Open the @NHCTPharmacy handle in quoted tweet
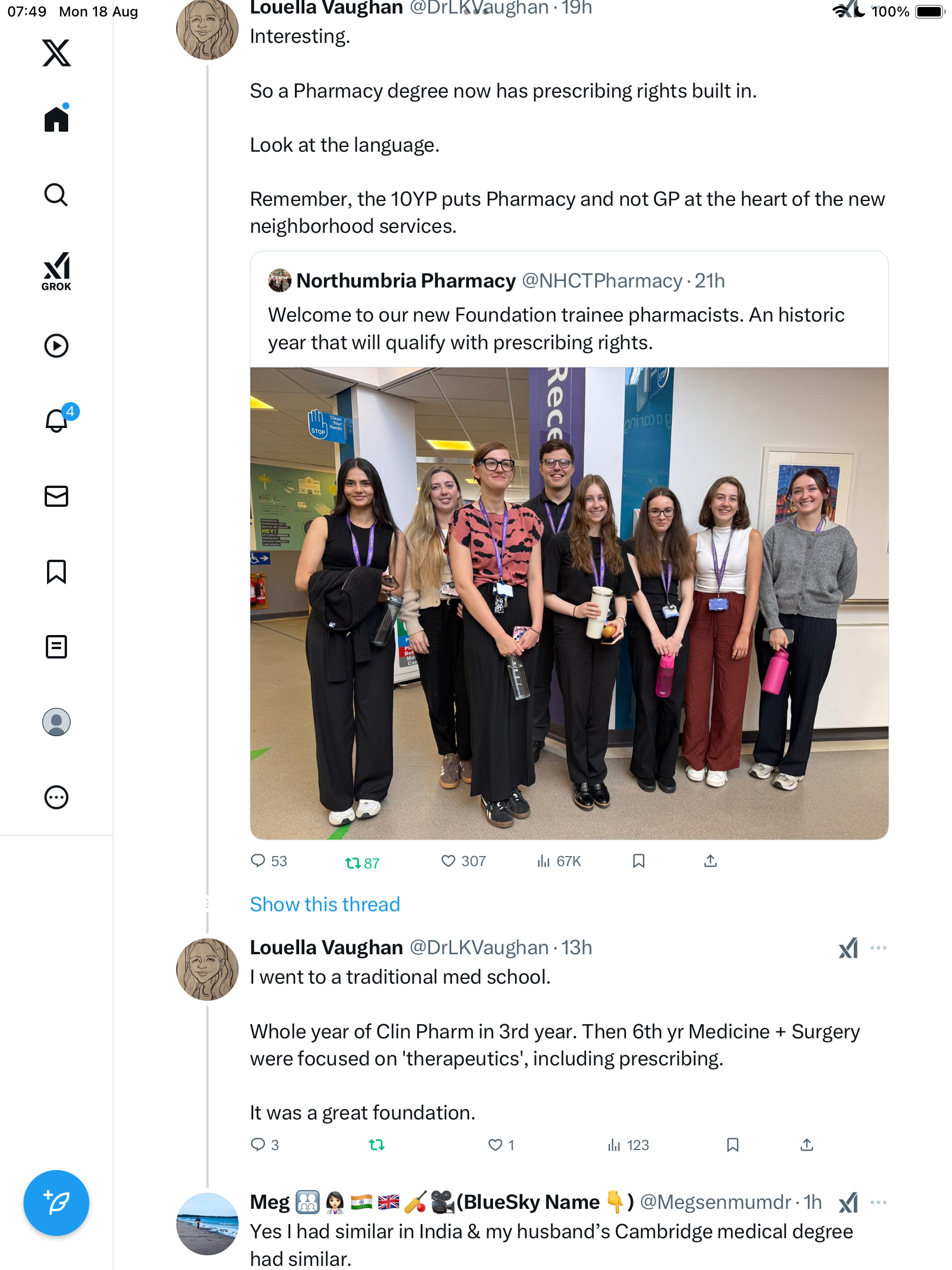This screenshot has width=952, height=1270. click(602, 281)
